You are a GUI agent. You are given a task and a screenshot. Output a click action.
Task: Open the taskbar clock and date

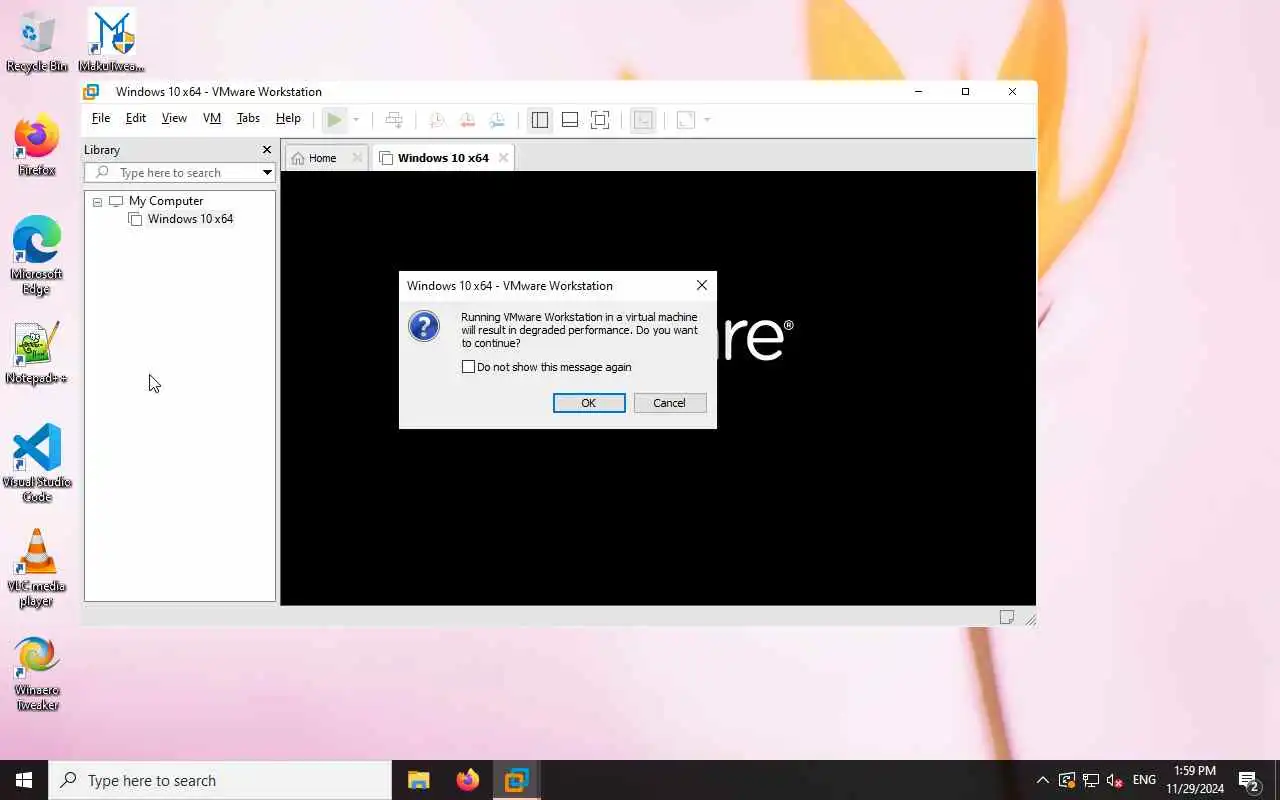[x=1195, y=780]
